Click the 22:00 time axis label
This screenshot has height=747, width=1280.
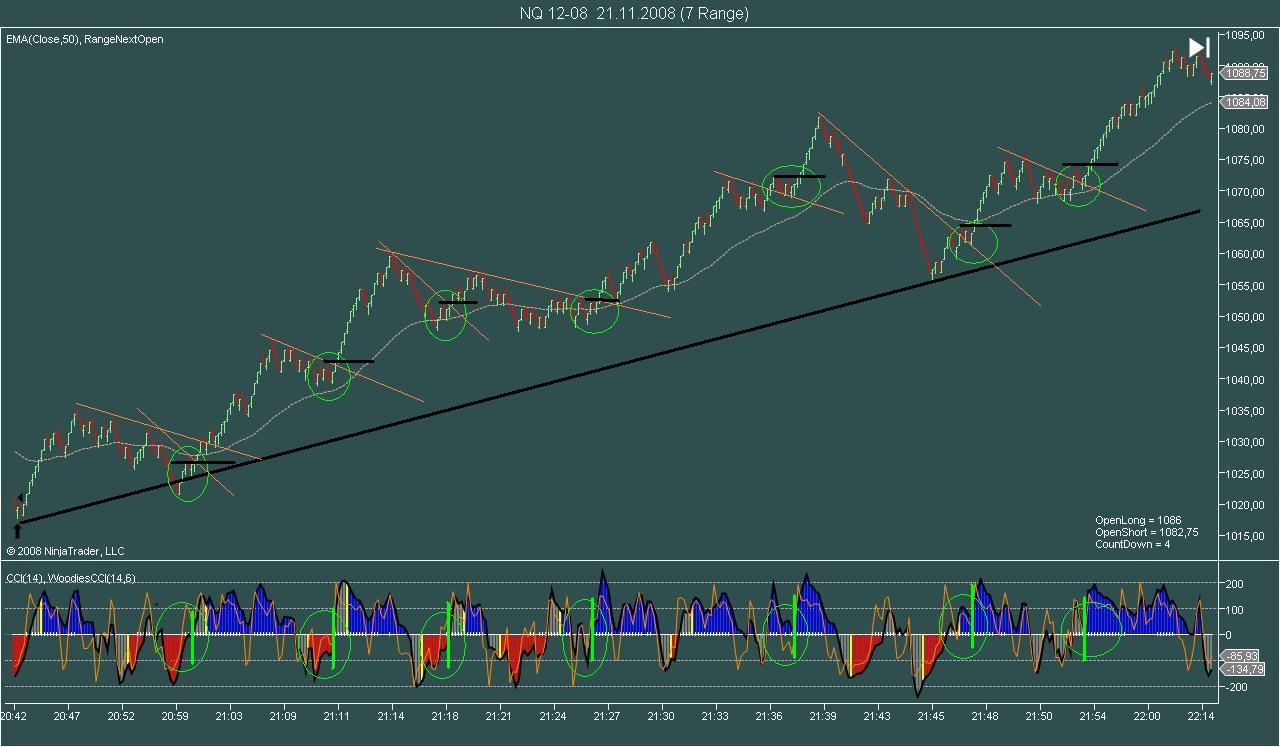tap(1147, 716)
